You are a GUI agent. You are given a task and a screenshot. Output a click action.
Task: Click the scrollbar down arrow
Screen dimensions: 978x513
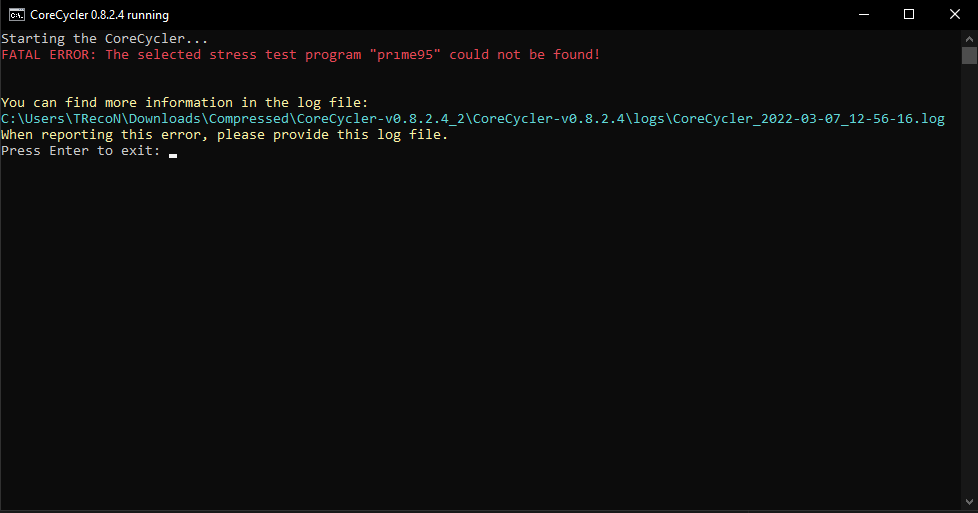coord(969,502)
